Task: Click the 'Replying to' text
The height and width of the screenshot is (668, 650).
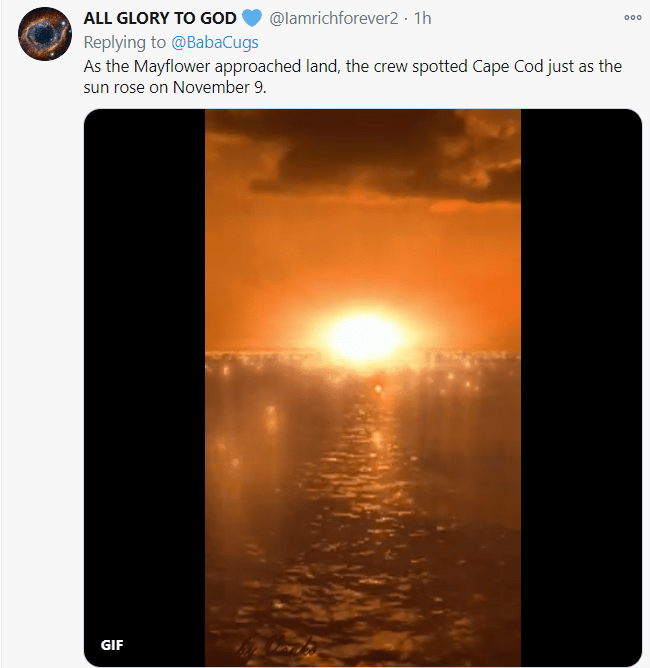Action: click(127, 43)
